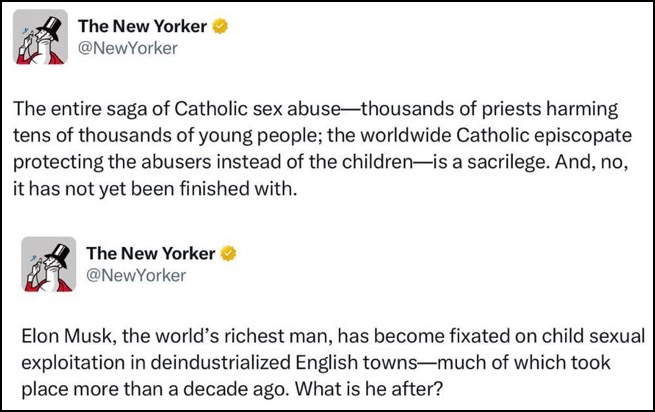Open The New Yorker name in quoted tweet
Viewport: 655px width, 412px height.
coord(149,253)
